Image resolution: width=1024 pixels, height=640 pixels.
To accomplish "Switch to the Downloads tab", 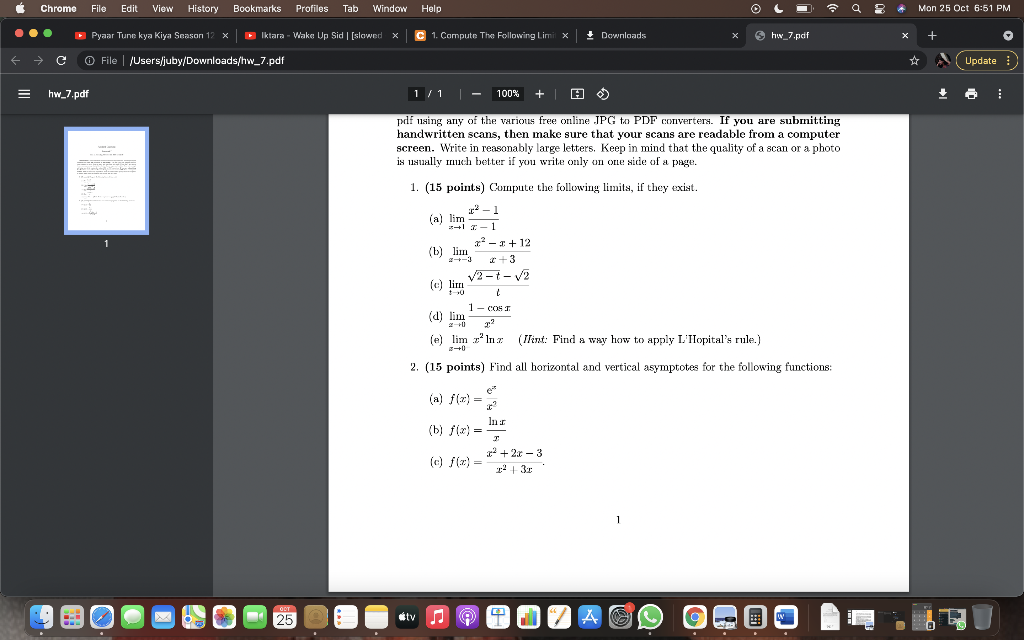I will click(x=661, y=35).
